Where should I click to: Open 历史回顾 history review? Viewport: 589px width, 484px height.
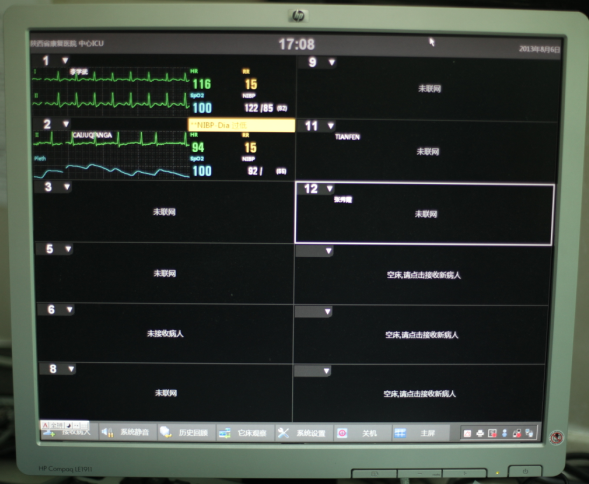click(187, 433)
